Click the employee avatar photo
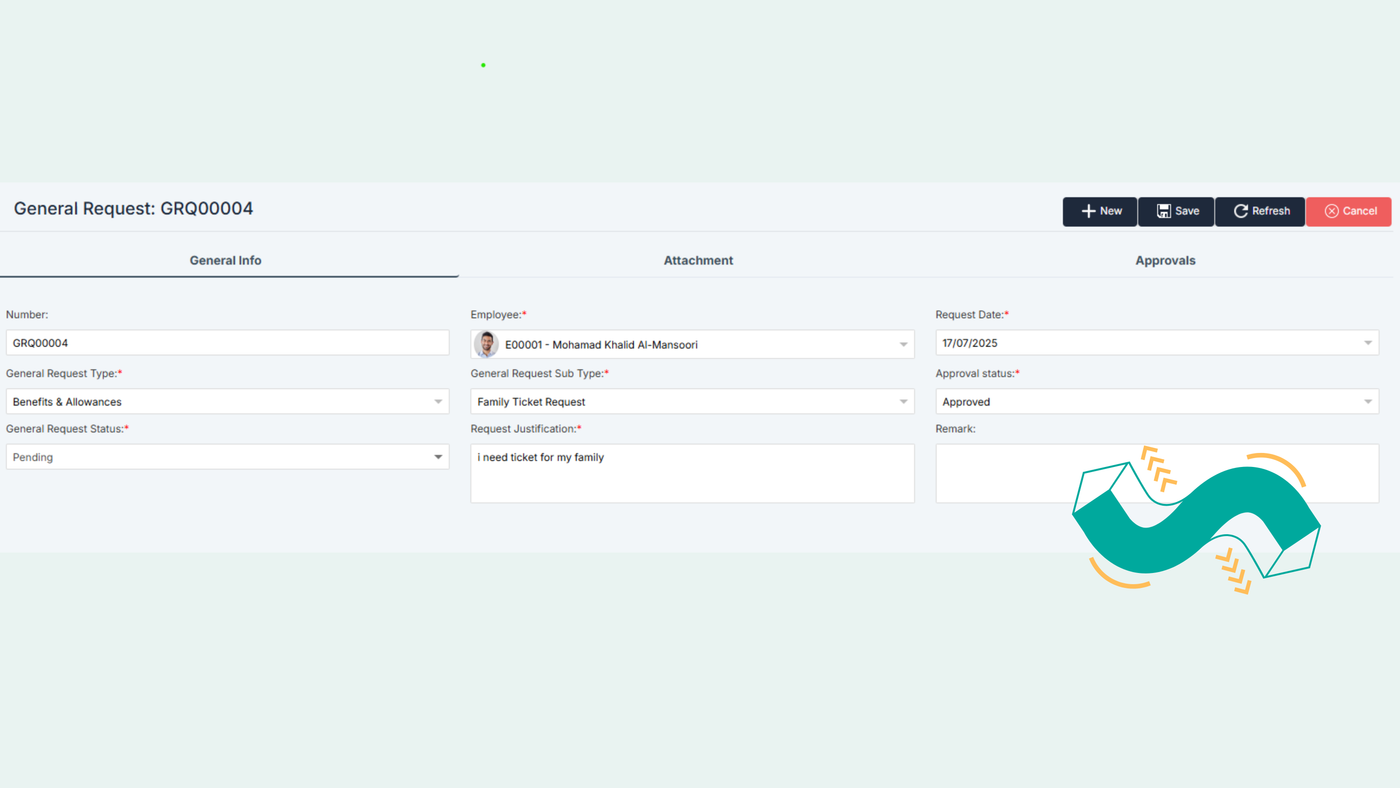Image resolution: width=1400 pixels, height=788 pixels. pyautogui.click(x=486, y=344)
